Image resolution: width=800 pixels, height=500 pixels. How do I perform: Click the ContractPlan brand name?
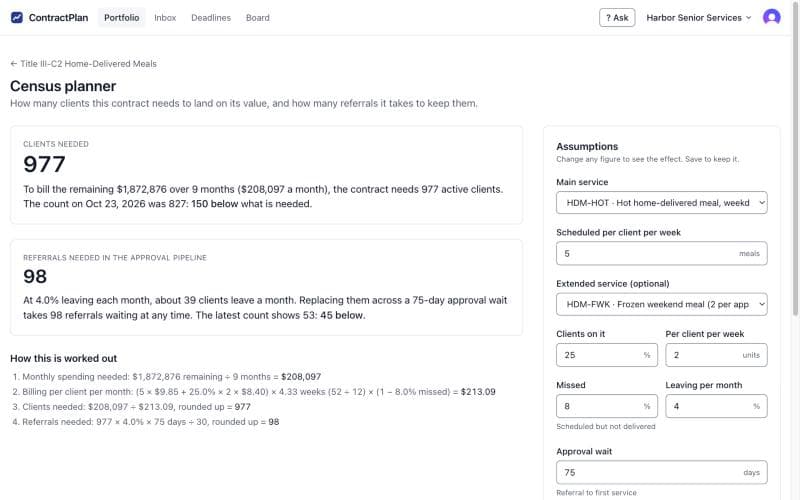click(x=58, y=17)
